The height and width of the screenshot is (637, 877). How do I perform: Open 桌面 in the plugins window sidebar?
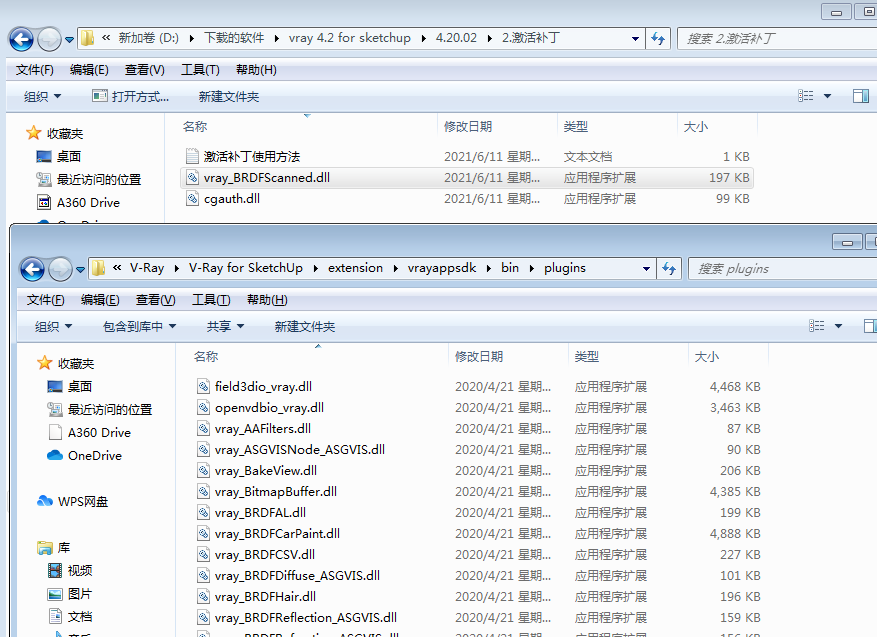70,386
